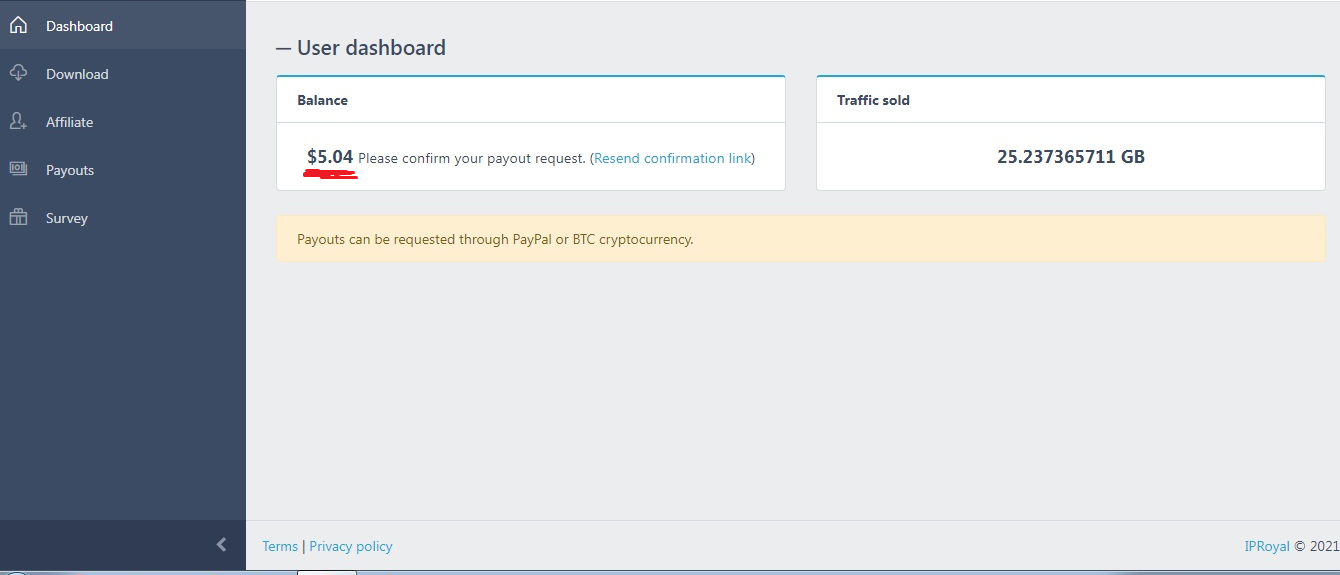
Task: Click the Resend confirmation link
Action: [672, 158]
